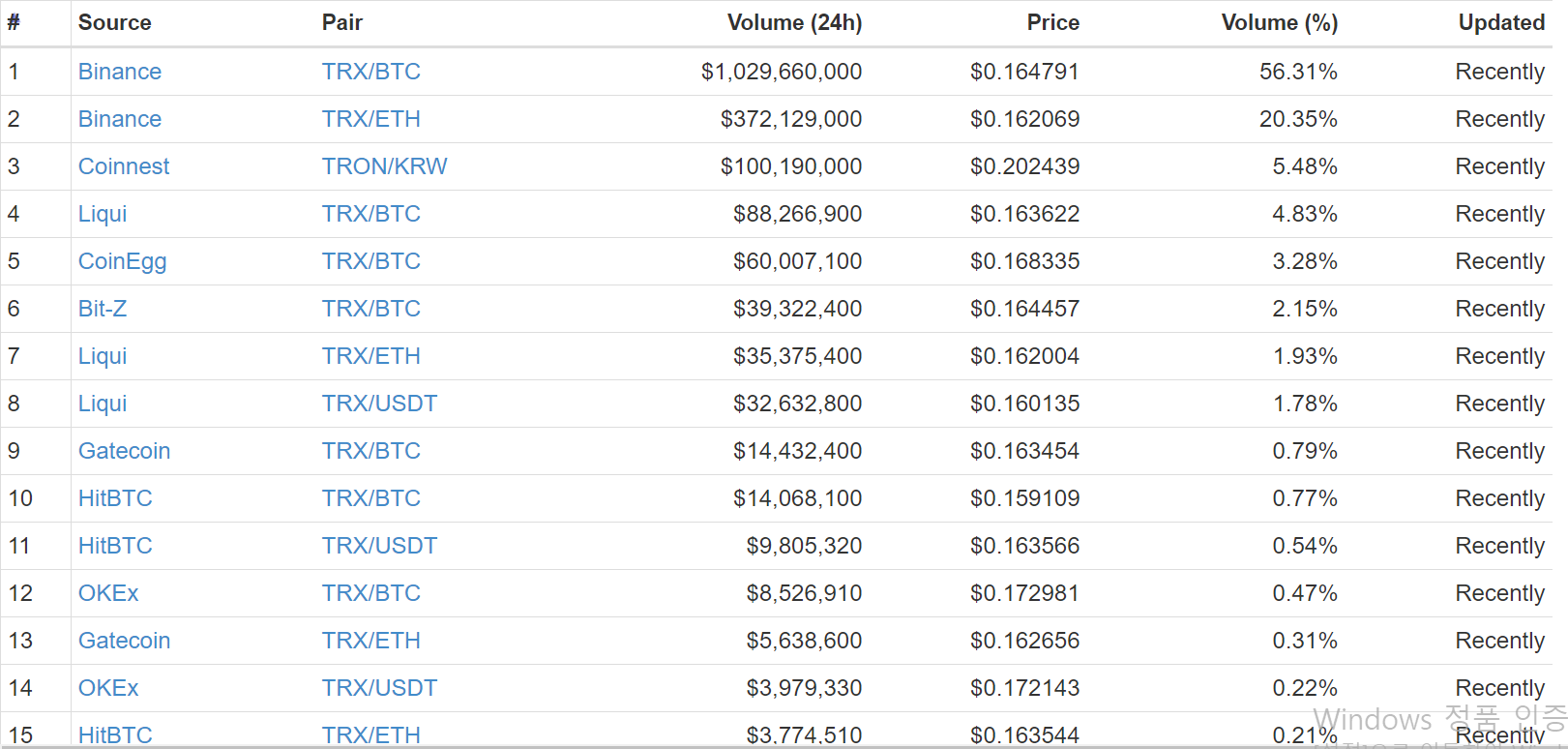This screenshot has height=749, width=1568.
Task: Open Liqui link in row 4
Action: click(x=103, y=214)
